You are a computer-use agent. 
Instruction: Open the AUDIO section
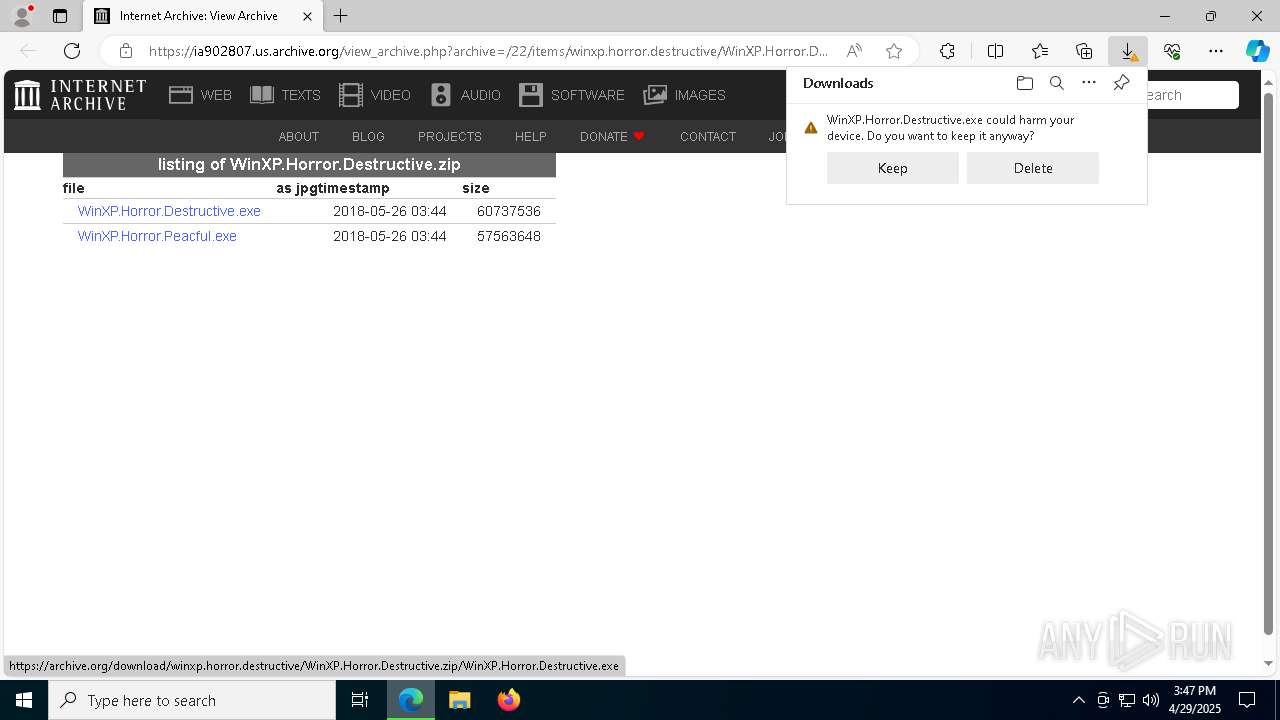465,95
